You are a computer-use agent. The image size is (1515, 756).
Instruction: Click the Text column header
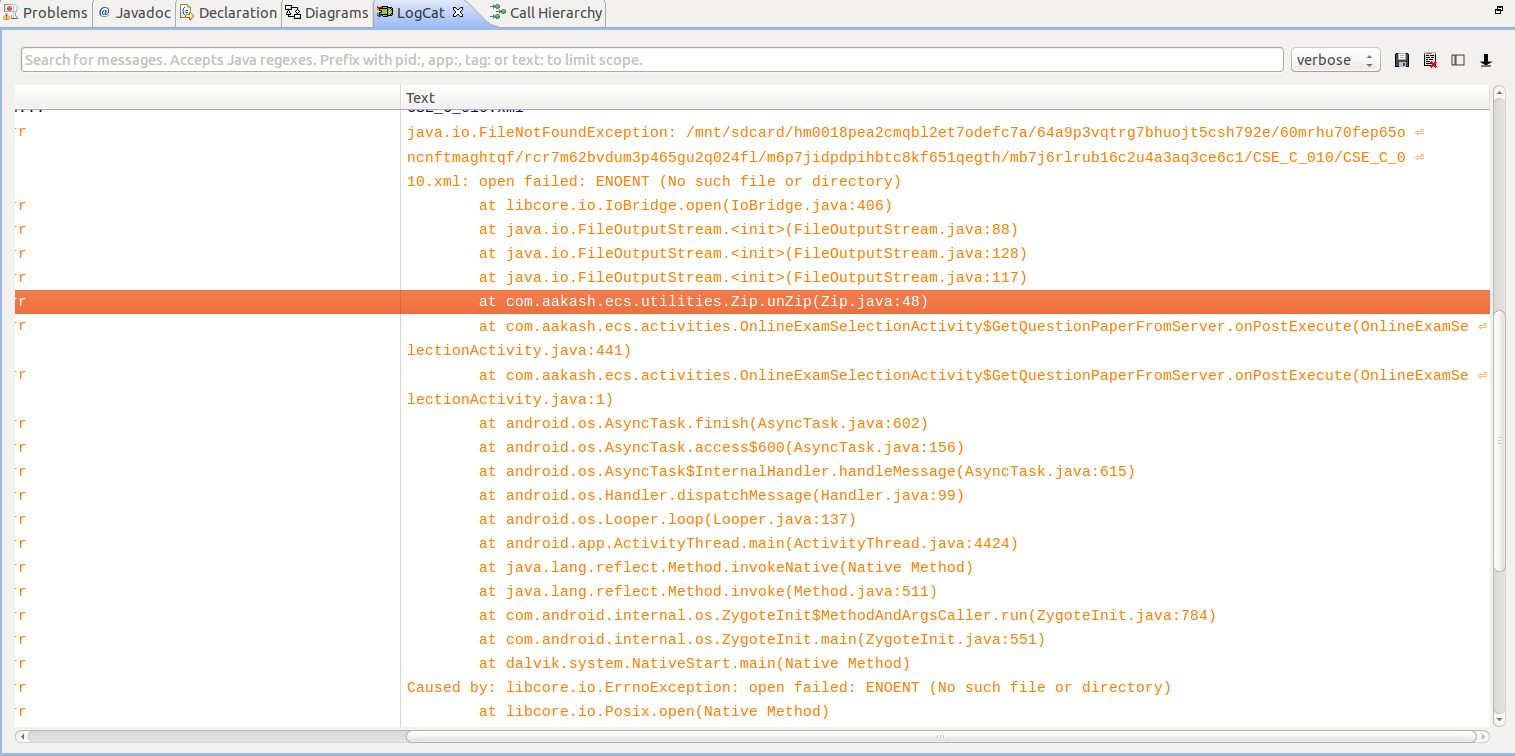[x=945, y=98]
